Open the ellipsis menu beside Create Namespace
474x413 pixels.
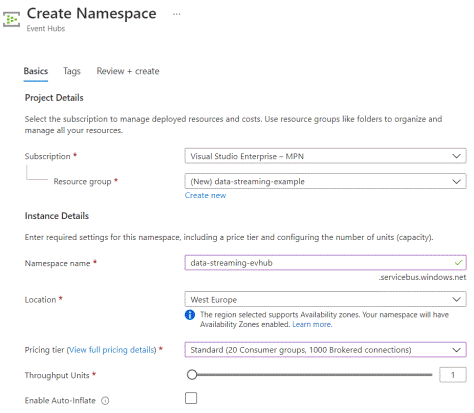[177, 14]
